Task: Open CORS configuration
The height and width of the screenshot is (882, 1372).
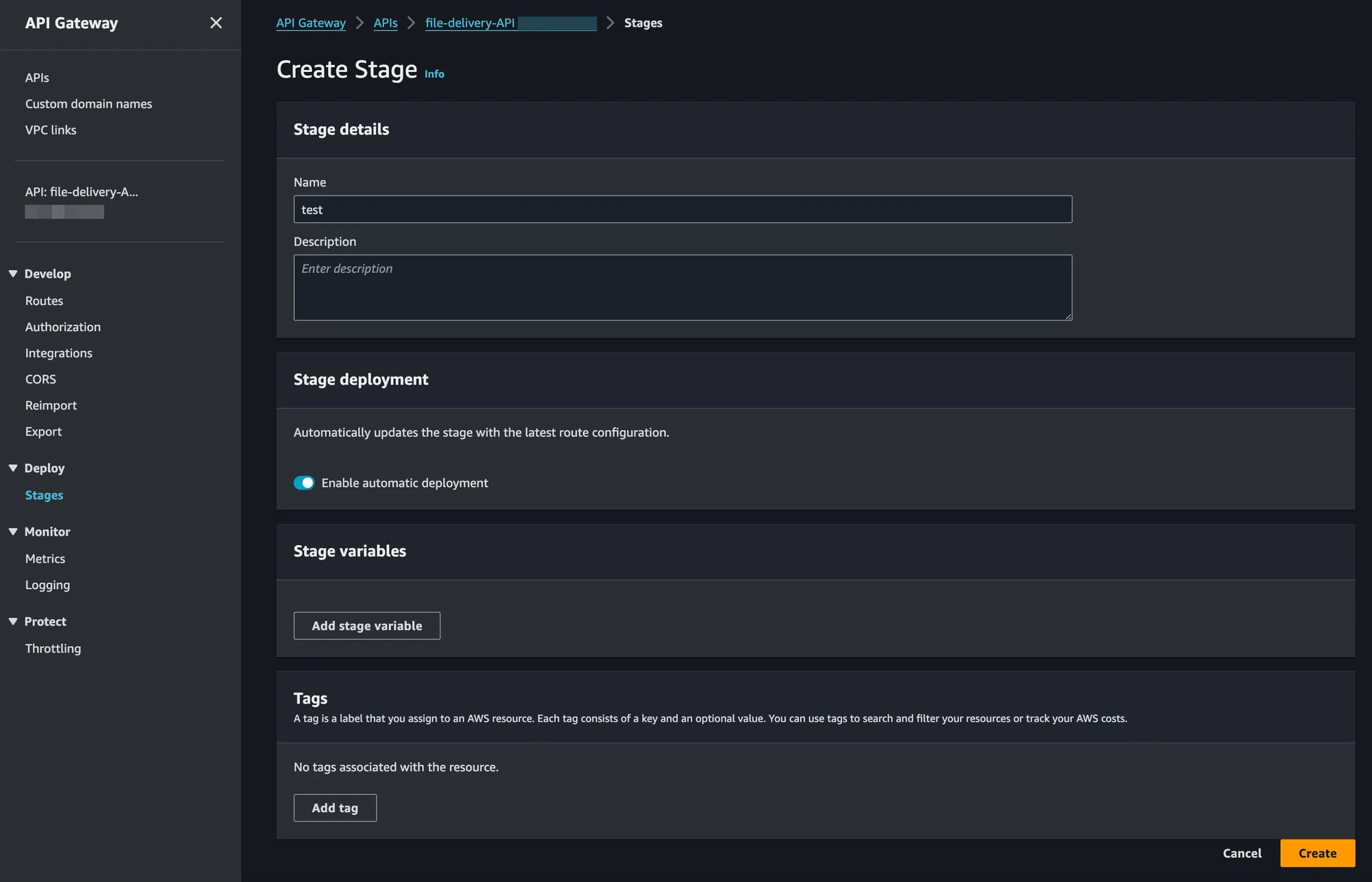Action: pyautogui.click(x=40, y=379)
